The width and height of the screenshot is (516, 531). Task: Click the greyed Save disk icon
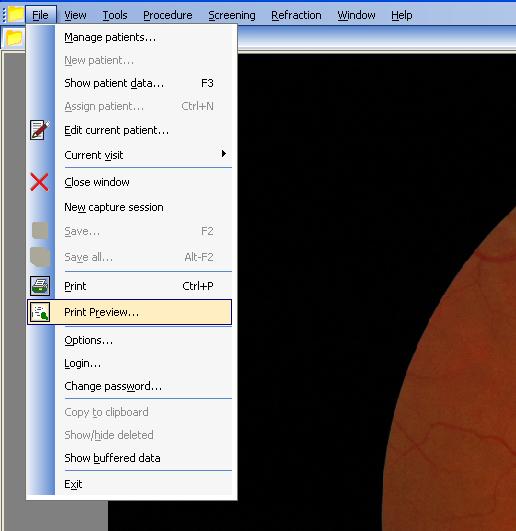tap(40, 231)
